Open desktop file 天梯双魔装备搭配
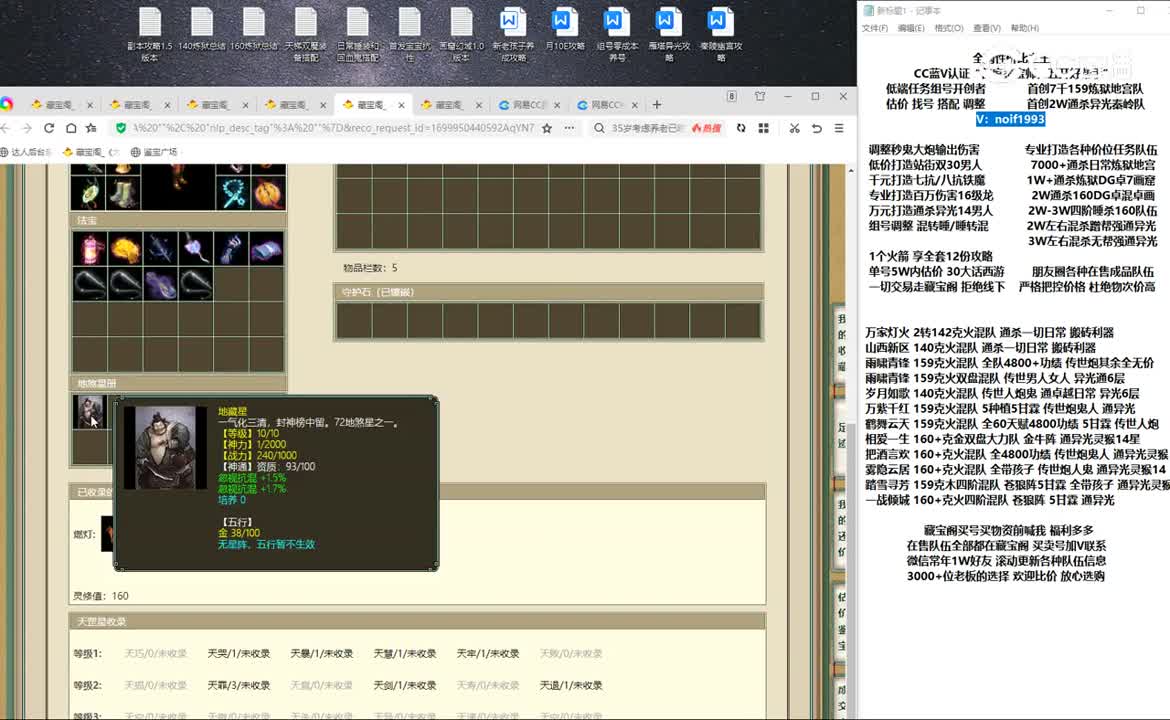Screen dimensions: 1170x720 306,34
